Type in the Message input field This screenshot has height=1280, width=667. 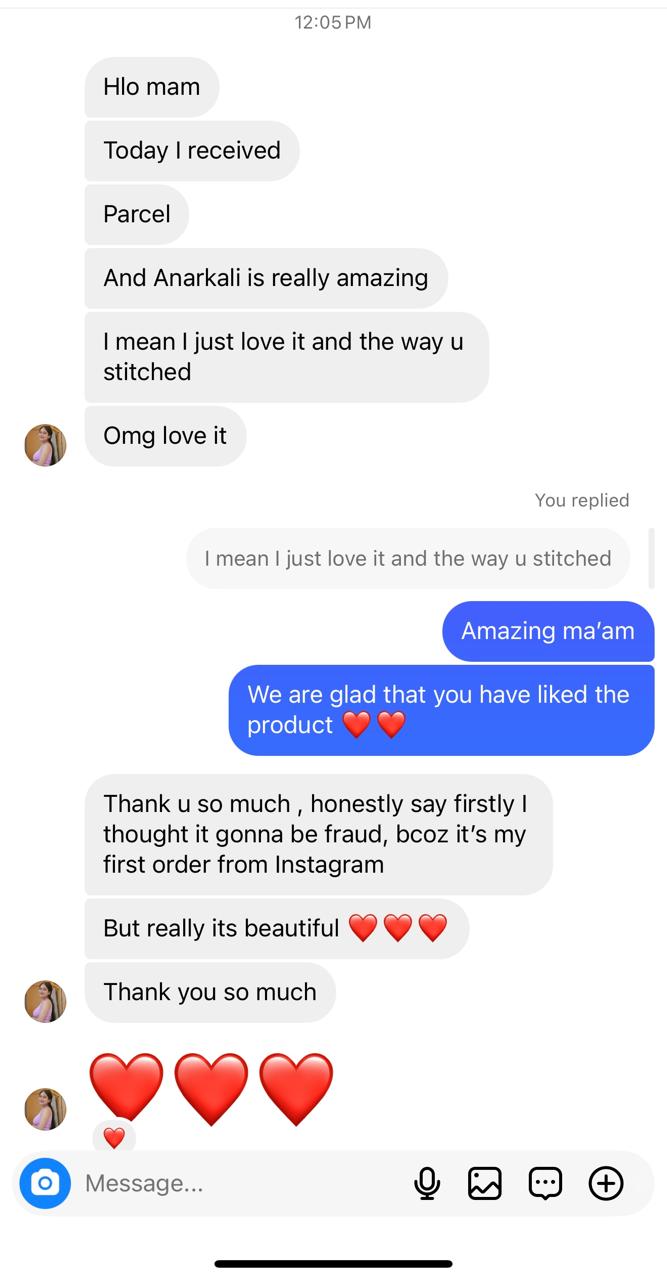coord(240,1183)
